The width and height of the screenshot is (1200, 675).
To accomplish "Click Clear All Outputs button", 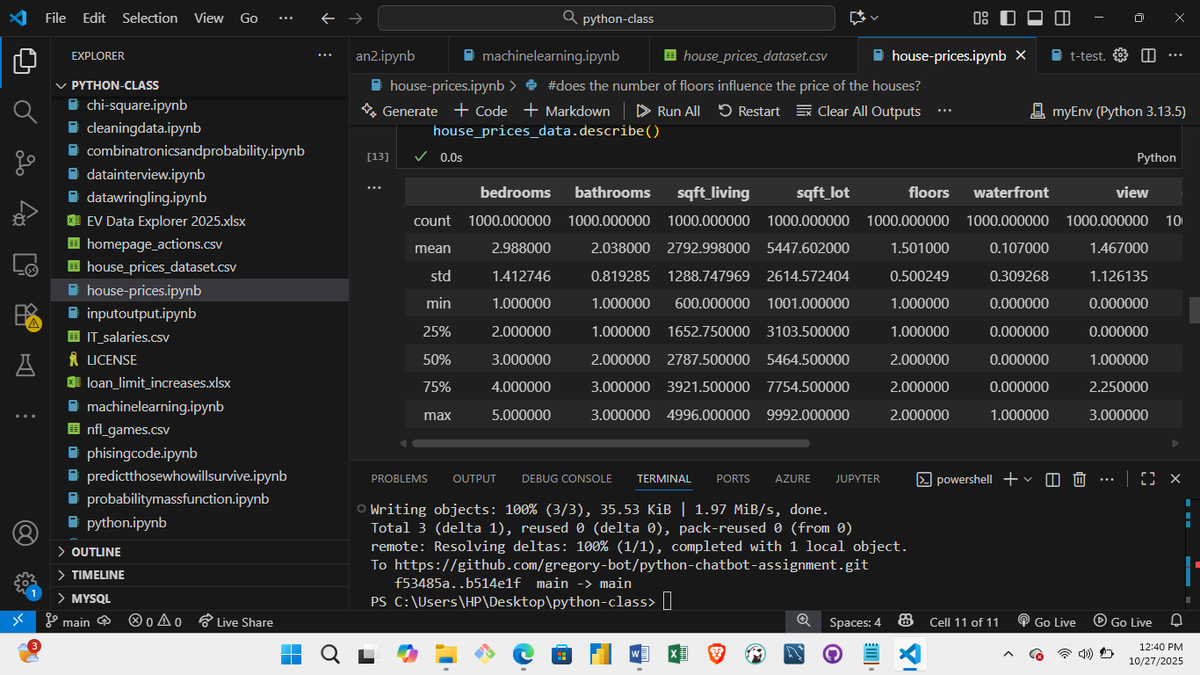I will 858,111.
